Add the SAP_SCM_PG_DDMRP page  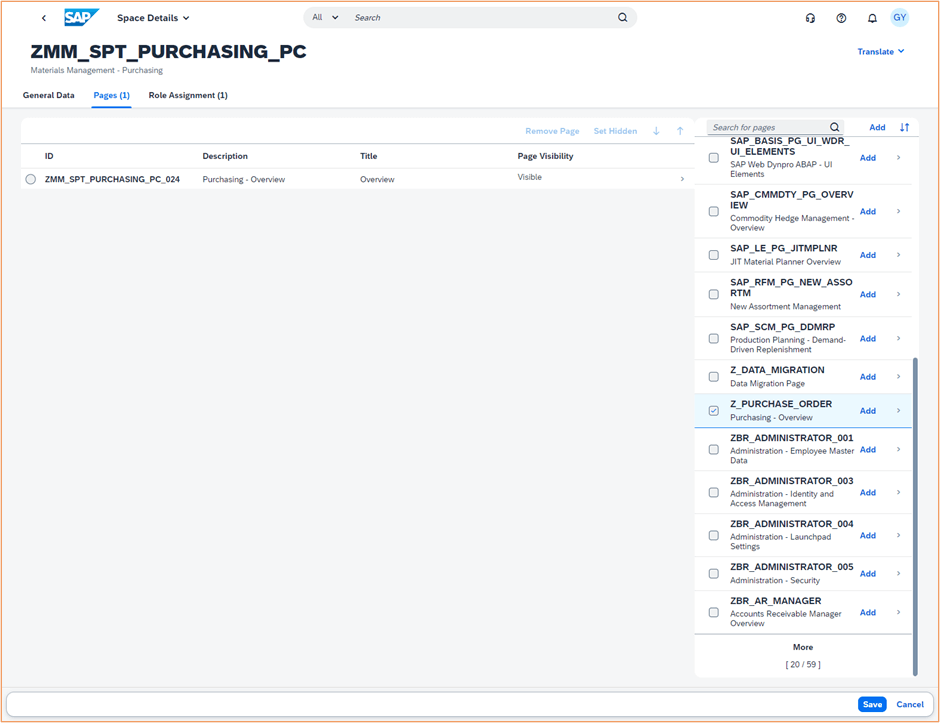pyautogui.click(x=867, y=338)
